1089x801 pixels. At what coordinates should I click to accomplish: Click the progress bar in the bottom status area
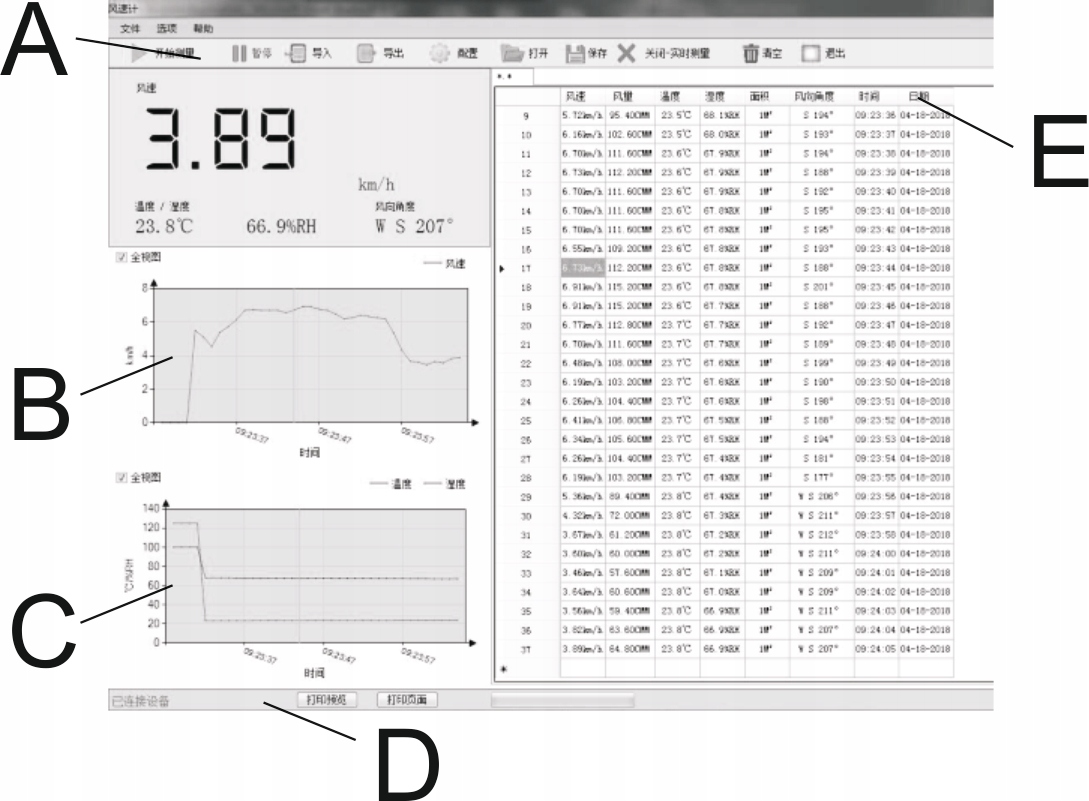tap(563, 700)
